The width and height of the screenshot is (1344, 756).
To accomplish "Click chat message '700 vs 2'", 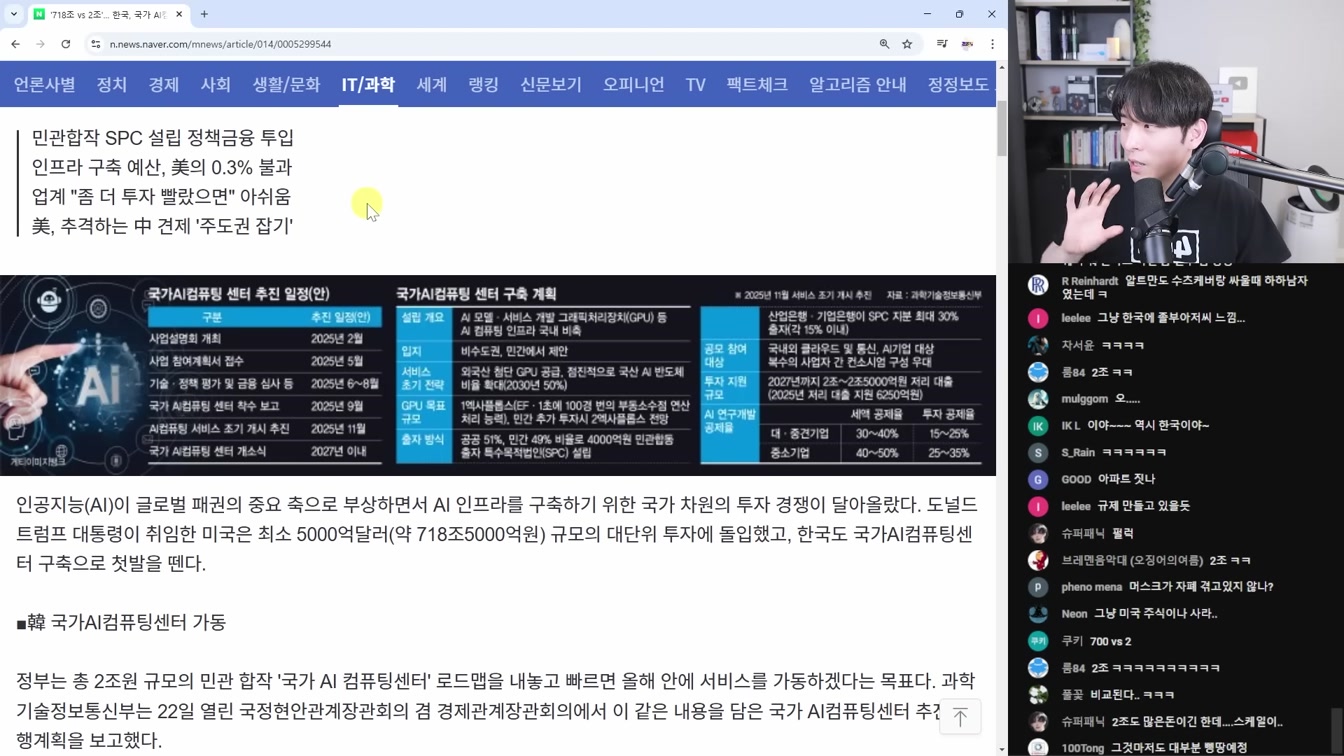I will click(1110, 642).
